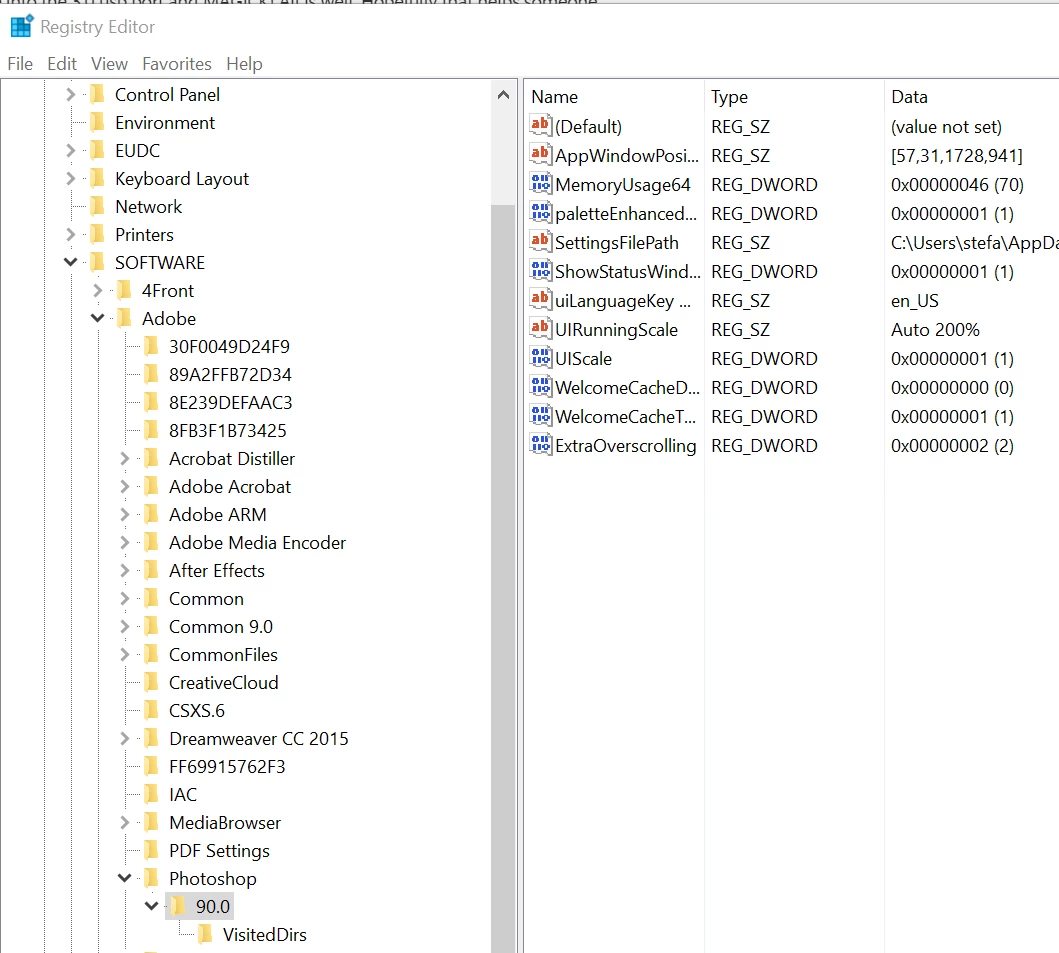Image resolution: width=1059 pixels, height=953 pixels.
Task: Click the string icon of AppWindowPosi... value
Action: point(541,155)
